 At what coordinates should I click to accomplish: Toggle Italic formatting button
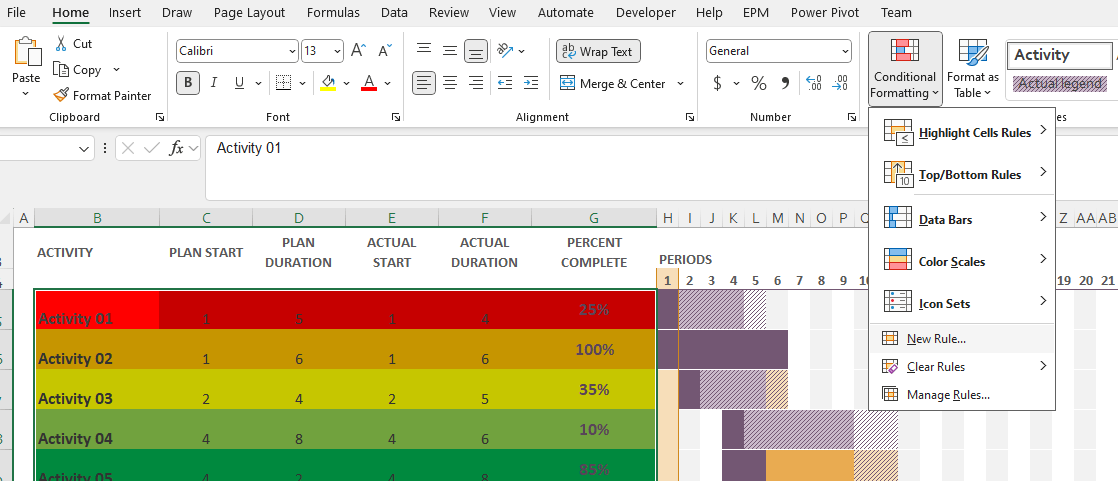[x=212, y=83]
